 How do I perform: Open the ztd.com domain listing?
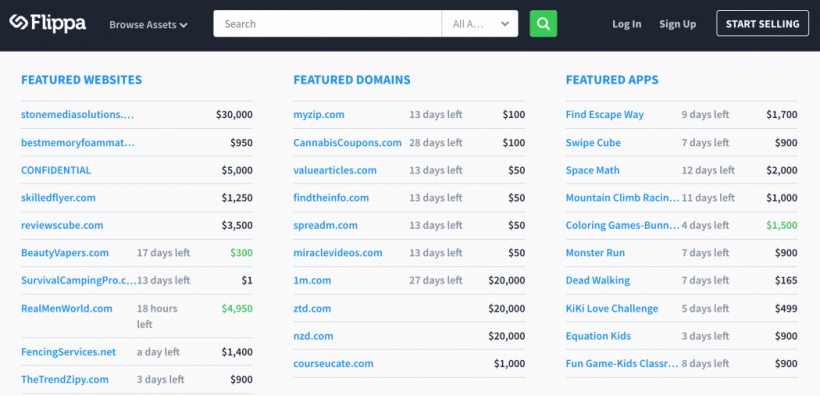pyautogui.click(x=312, y=309)
